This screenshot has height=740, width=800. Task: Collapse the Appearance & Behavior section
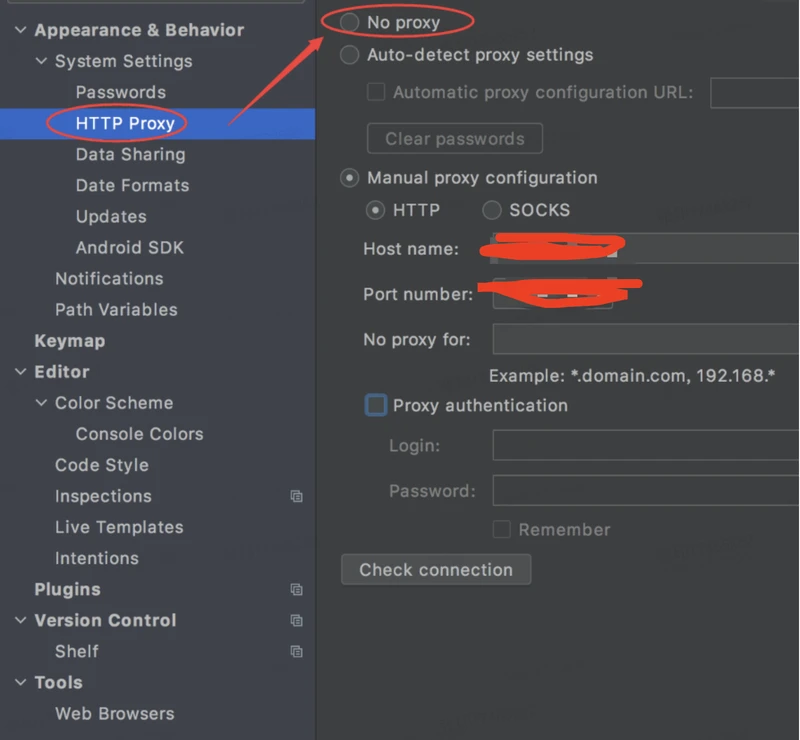pos(21,30)
